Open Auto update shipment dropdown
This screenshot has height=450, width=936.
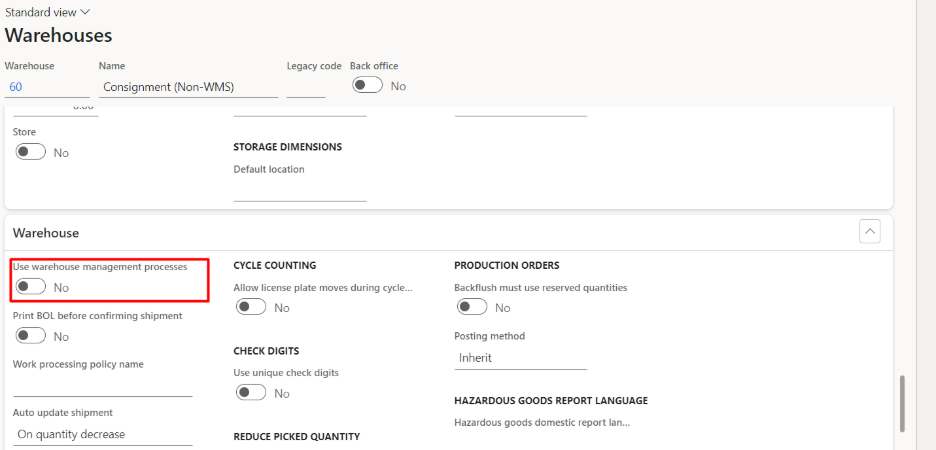[x=102, y=434]
